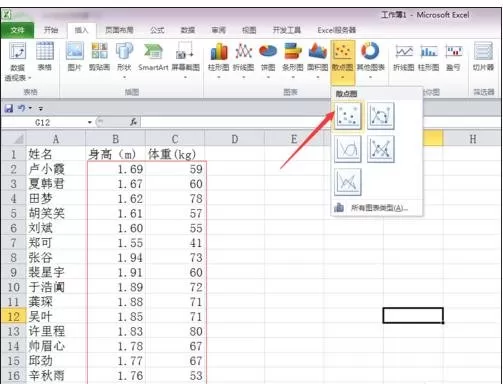Viewport: 503px width, 384px height.
Task: Choose scatter with smooth lines and markers
Action: 381,116
